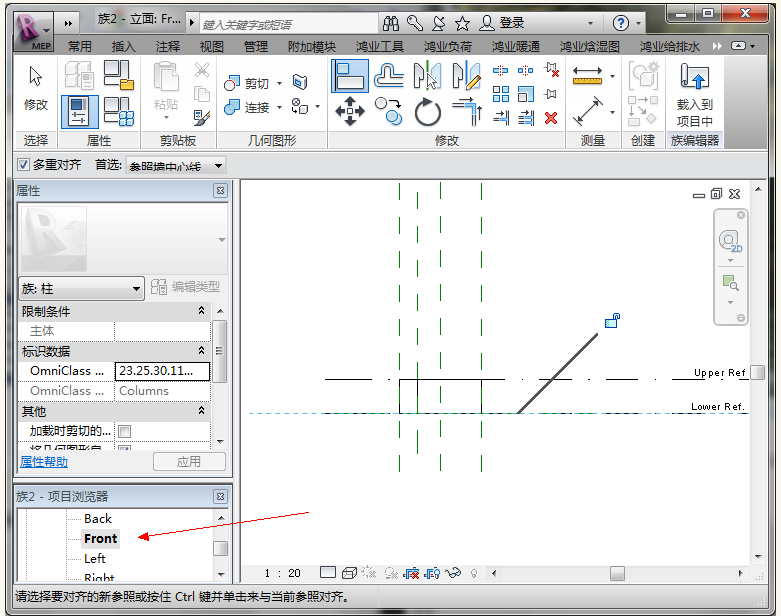This screenshot has width=781, height=616.
Task: Enable the cut-on-load checkbox under Other
Action: pyautogui.click(x=125, y=431)
